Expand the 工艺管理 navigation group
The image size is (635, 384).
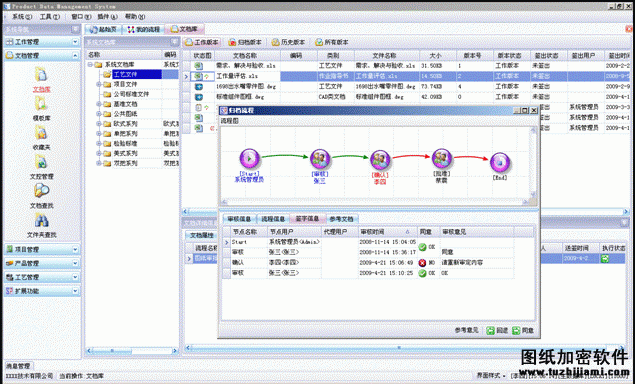coord(75,277)
